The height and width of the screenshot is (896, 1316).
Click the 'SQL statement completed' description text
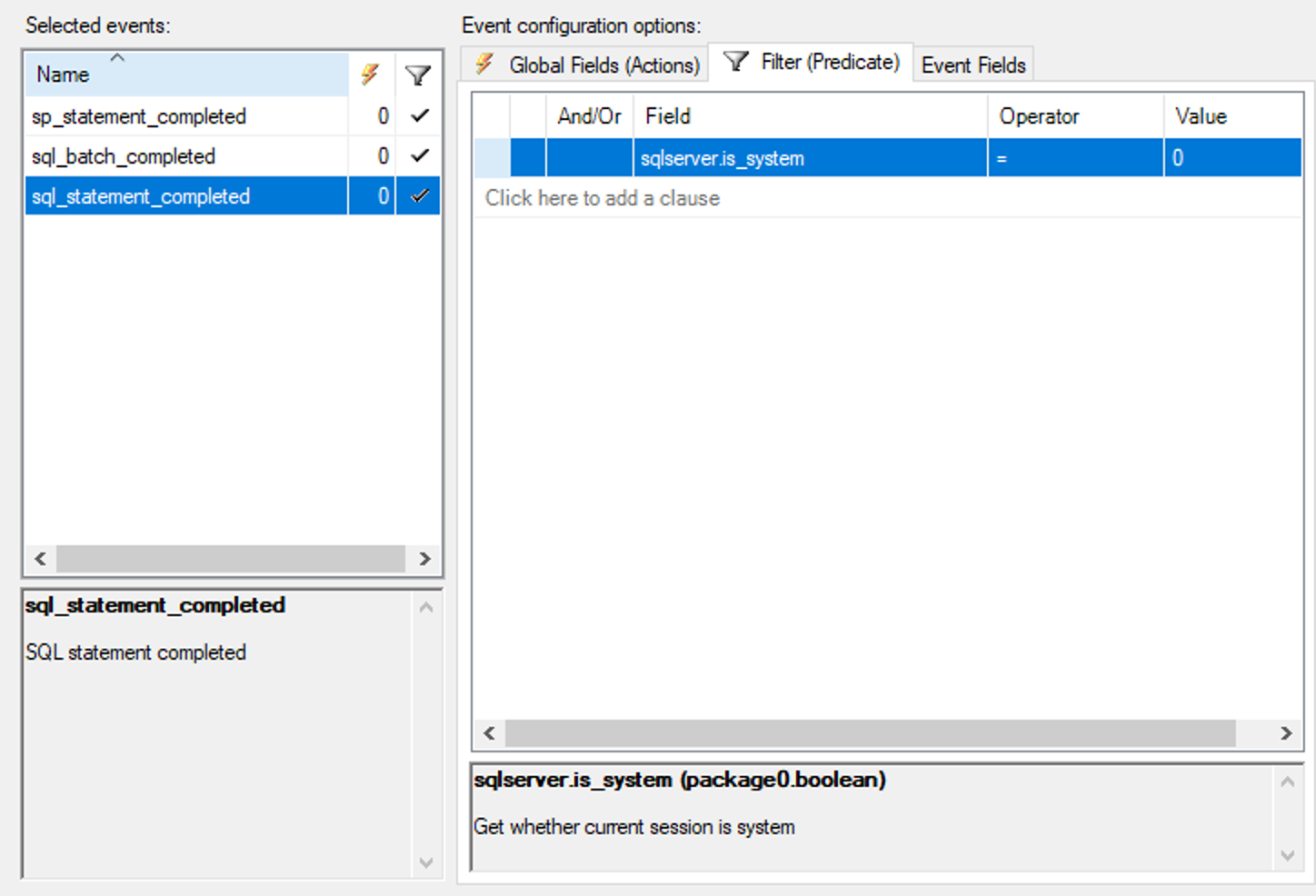(136, 652)
